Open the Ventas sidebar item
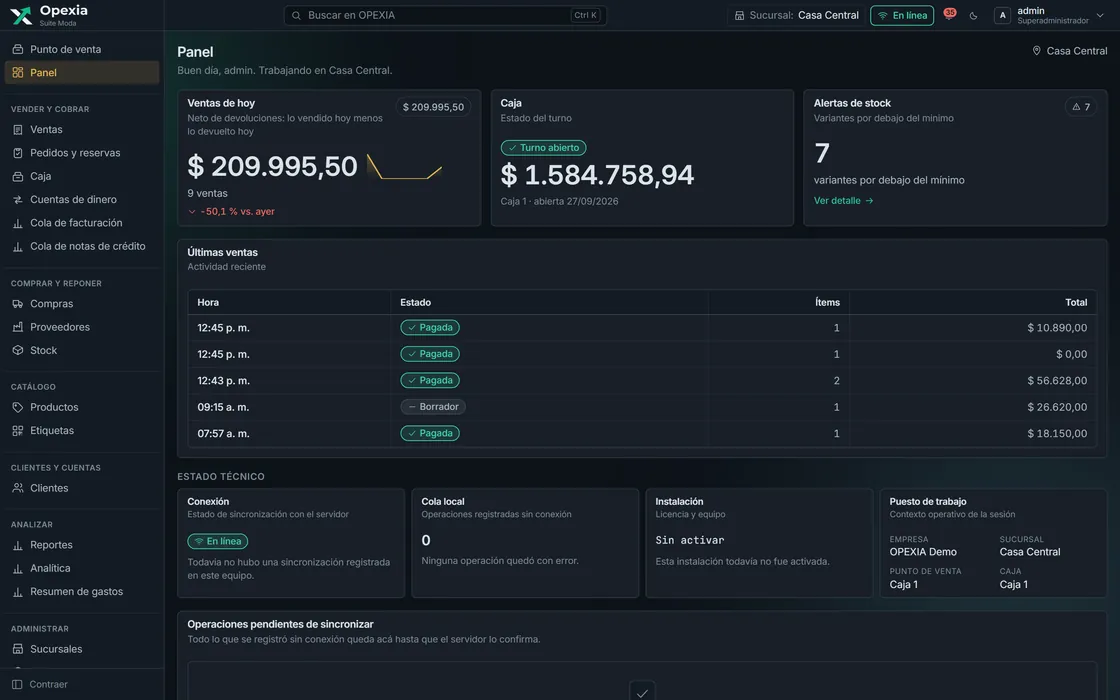Viewport: 1120px width, 700px height. pyautogui.click(x=81, y=129)
